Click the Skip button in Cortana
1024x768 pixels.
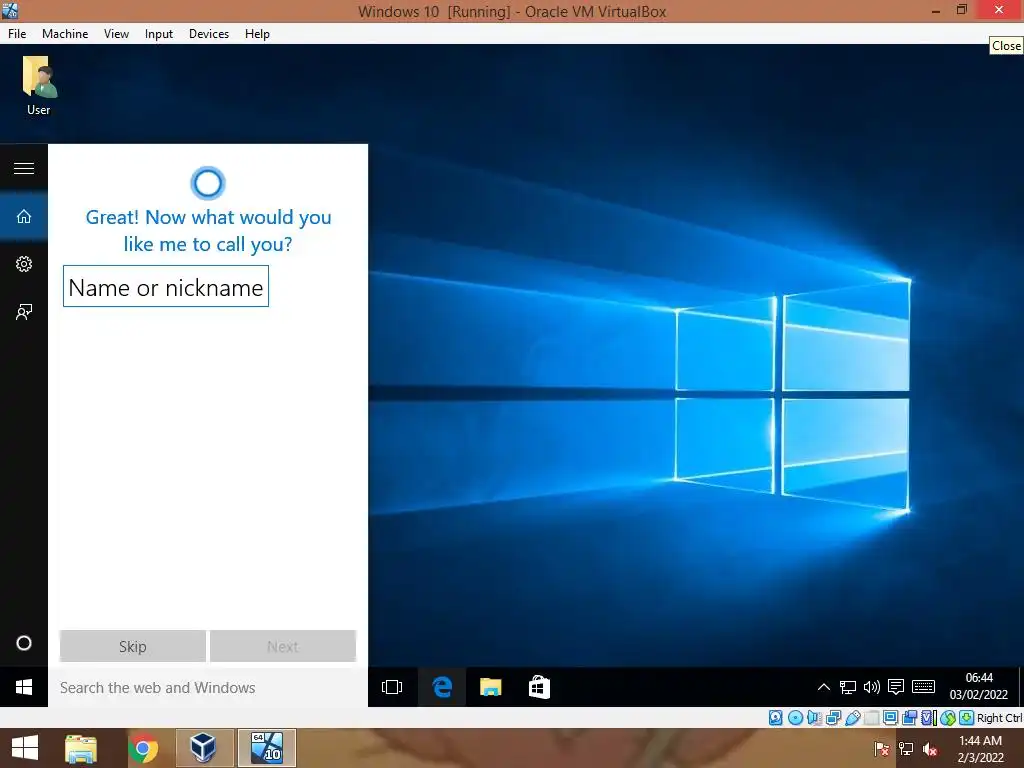pyautogui.click(x=133, y=647)
